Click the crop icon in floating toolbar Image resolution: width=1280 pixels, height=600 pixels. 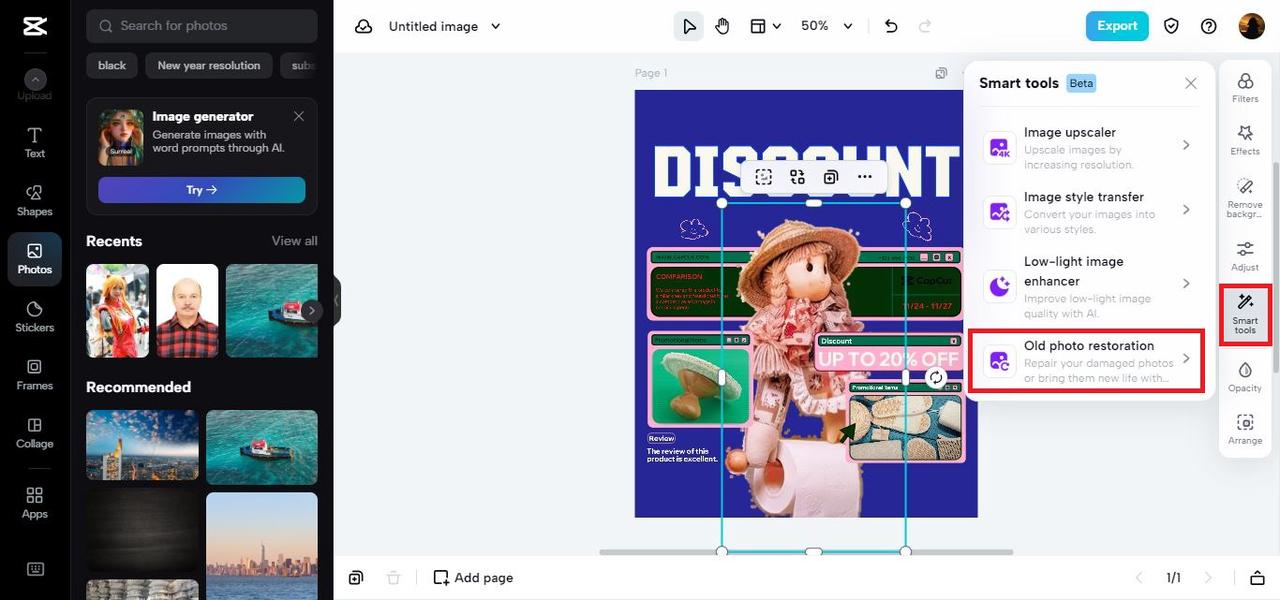coord(764,177)
